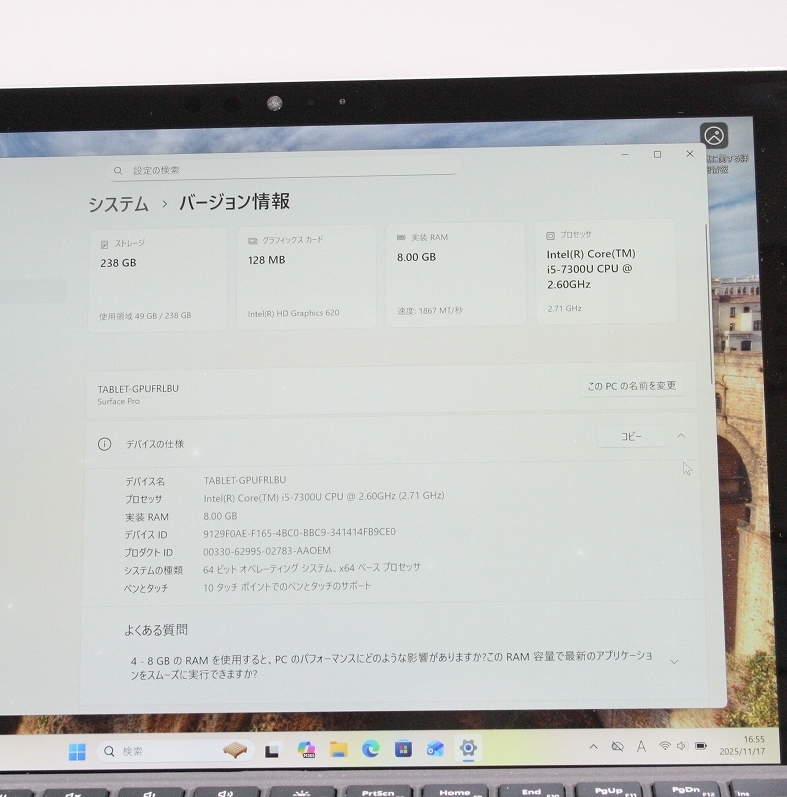The width and height of the screenshot is (787, 797).
Task: Click device name value TABLET-GPUFRLBU in specs
Action: (x=245, y=480)
